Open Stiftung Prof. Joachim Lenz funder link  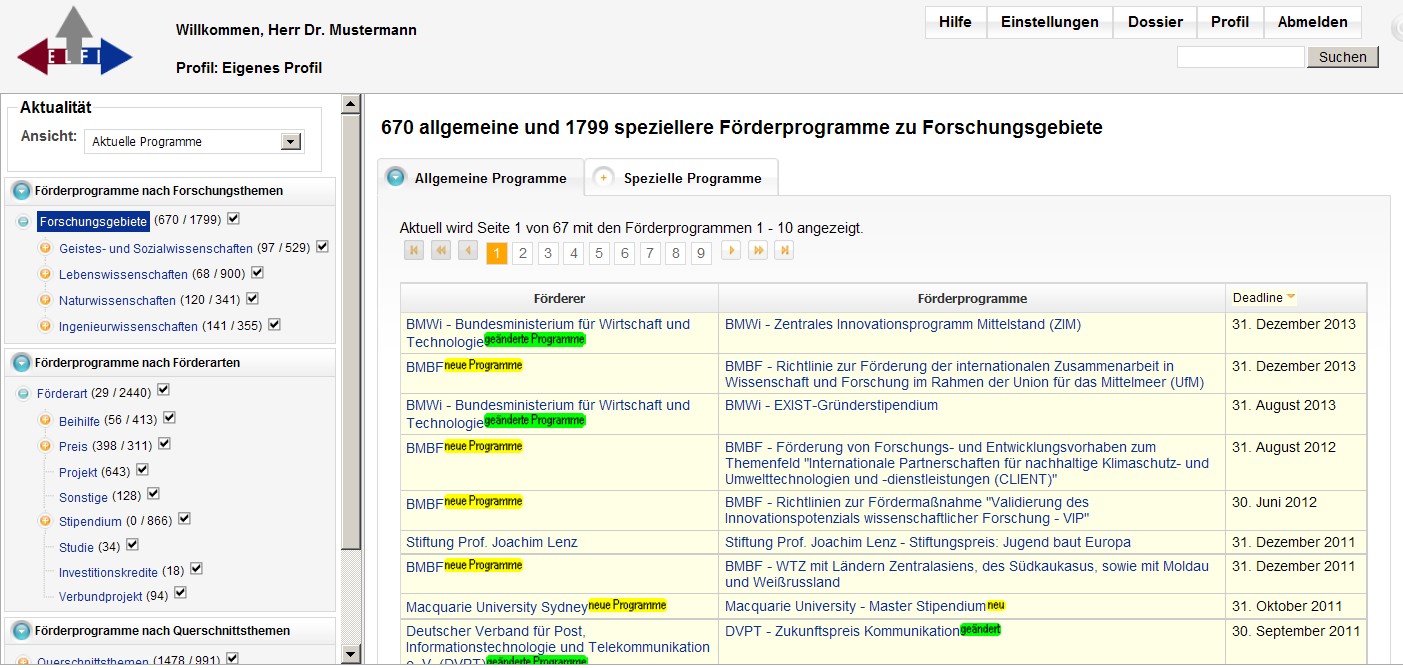(492, 542)
